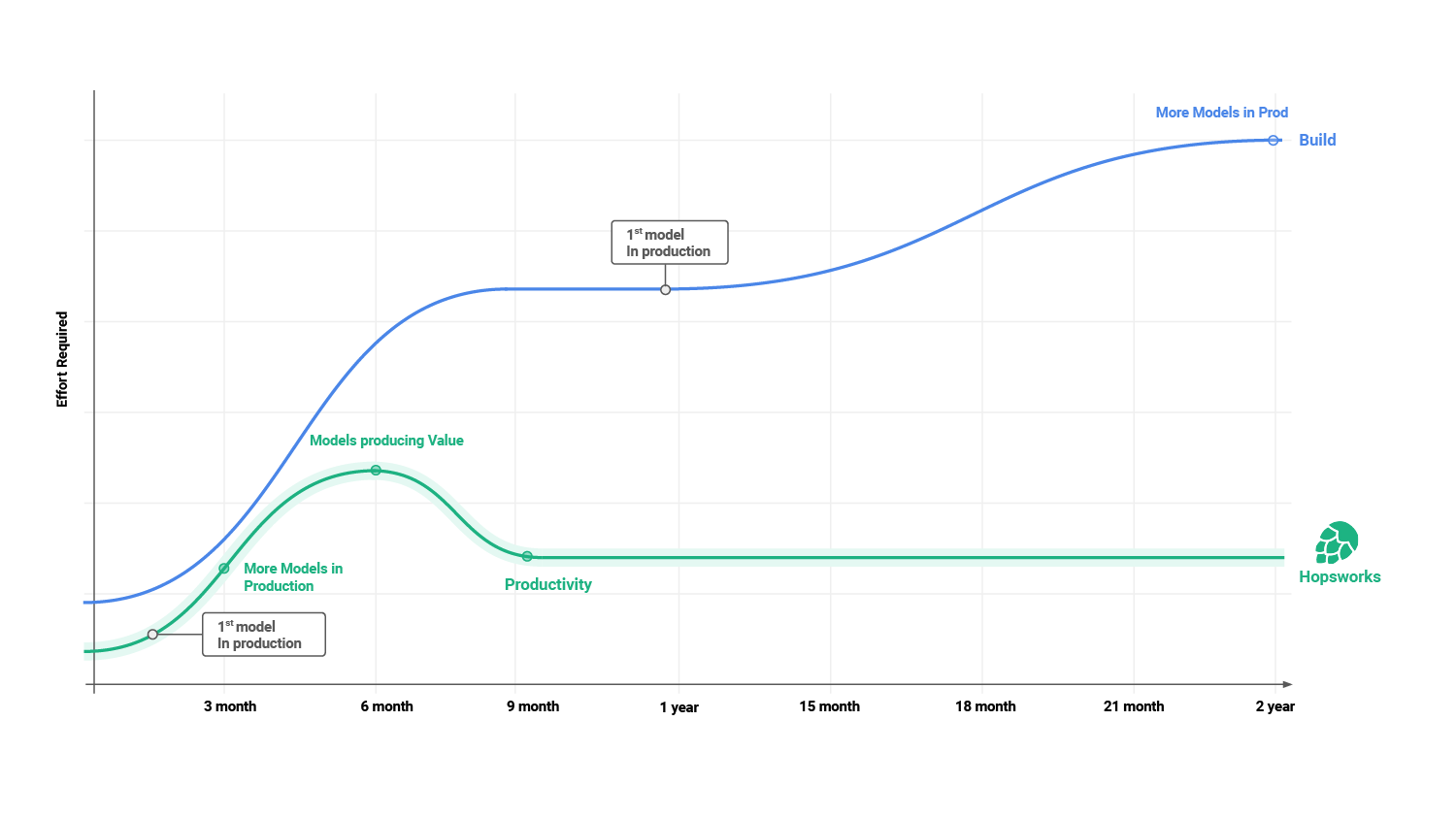This screenshot has width=1456, height=819.
Task: Click the green 1st model marker circle
Action: (152, 635)
